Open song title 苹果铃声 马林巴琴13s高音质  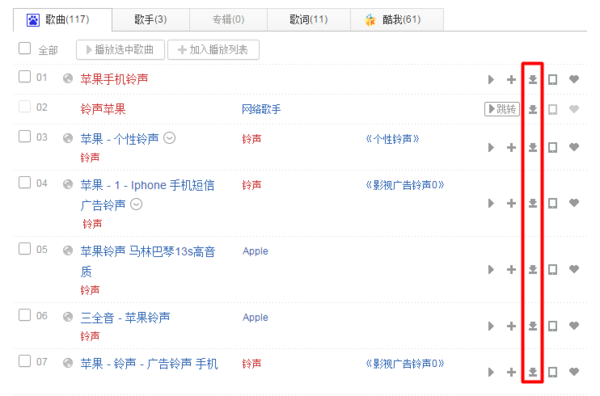148,261
